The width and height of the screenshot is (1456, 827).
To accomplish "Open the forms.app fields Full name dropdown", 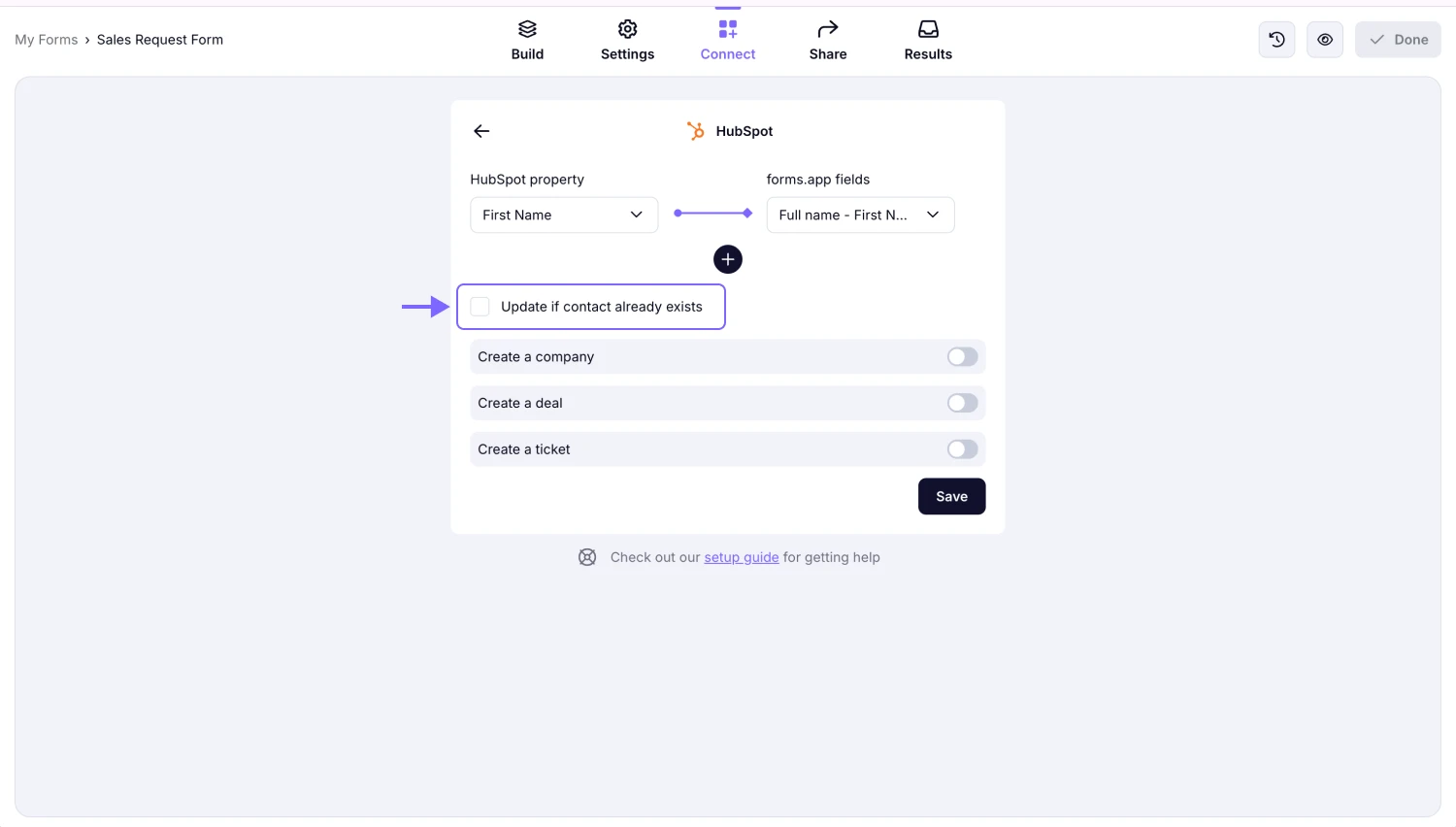I will click(x=860, y=215).
